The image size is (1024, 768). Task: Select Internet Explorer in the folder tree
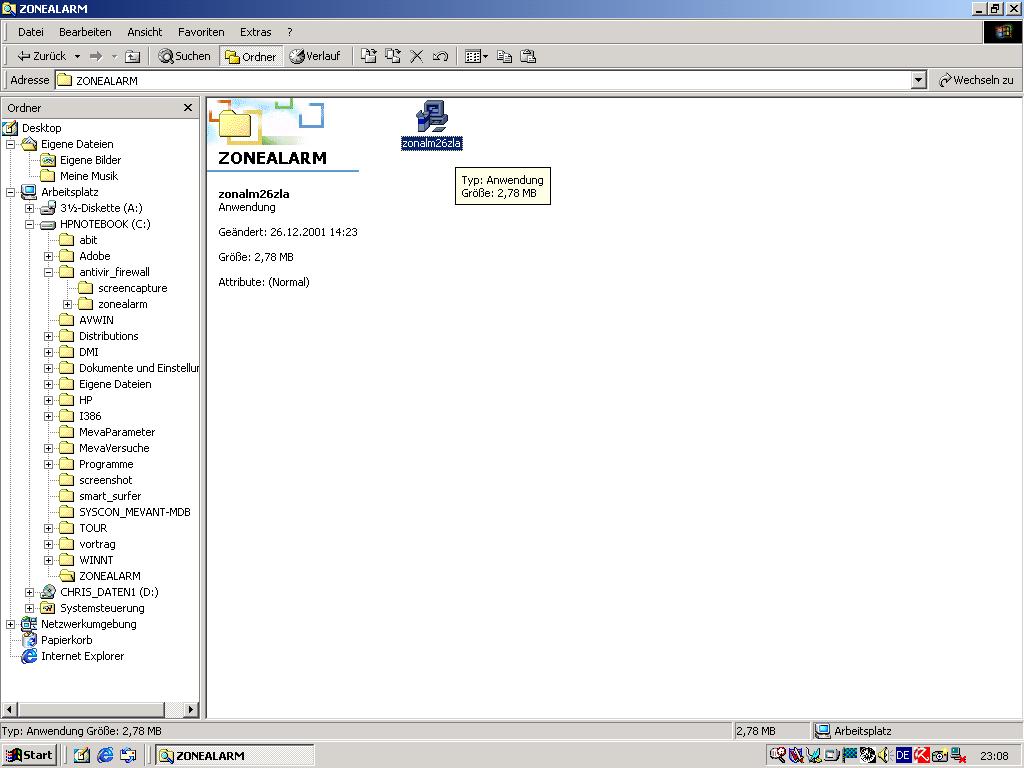coord(72,656)
